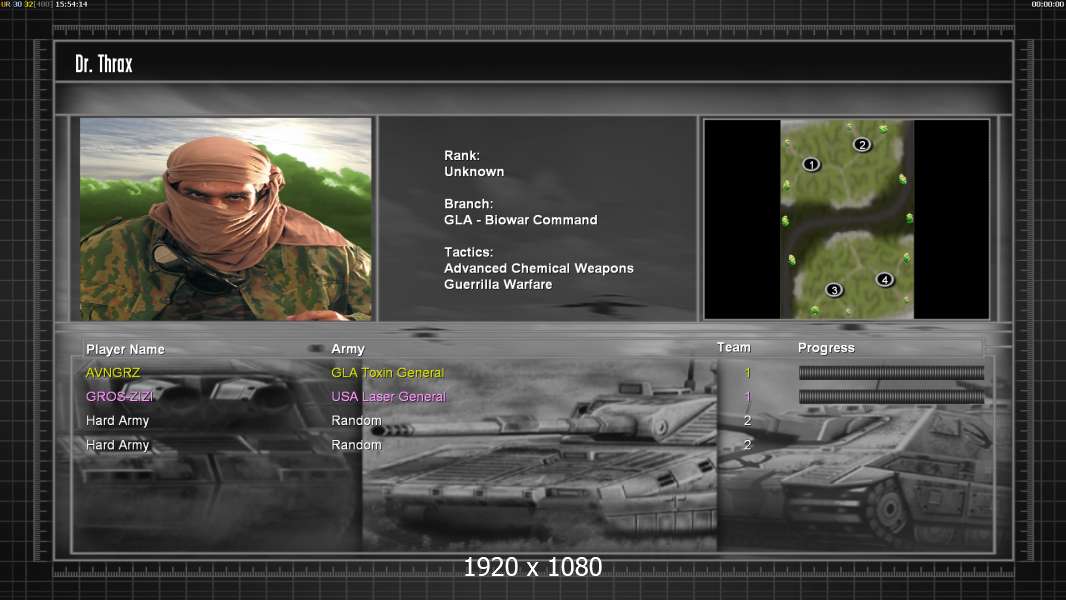Click the Unknown rank value
The height and width of the screenshot is (600, 1066).
(475, 172)
